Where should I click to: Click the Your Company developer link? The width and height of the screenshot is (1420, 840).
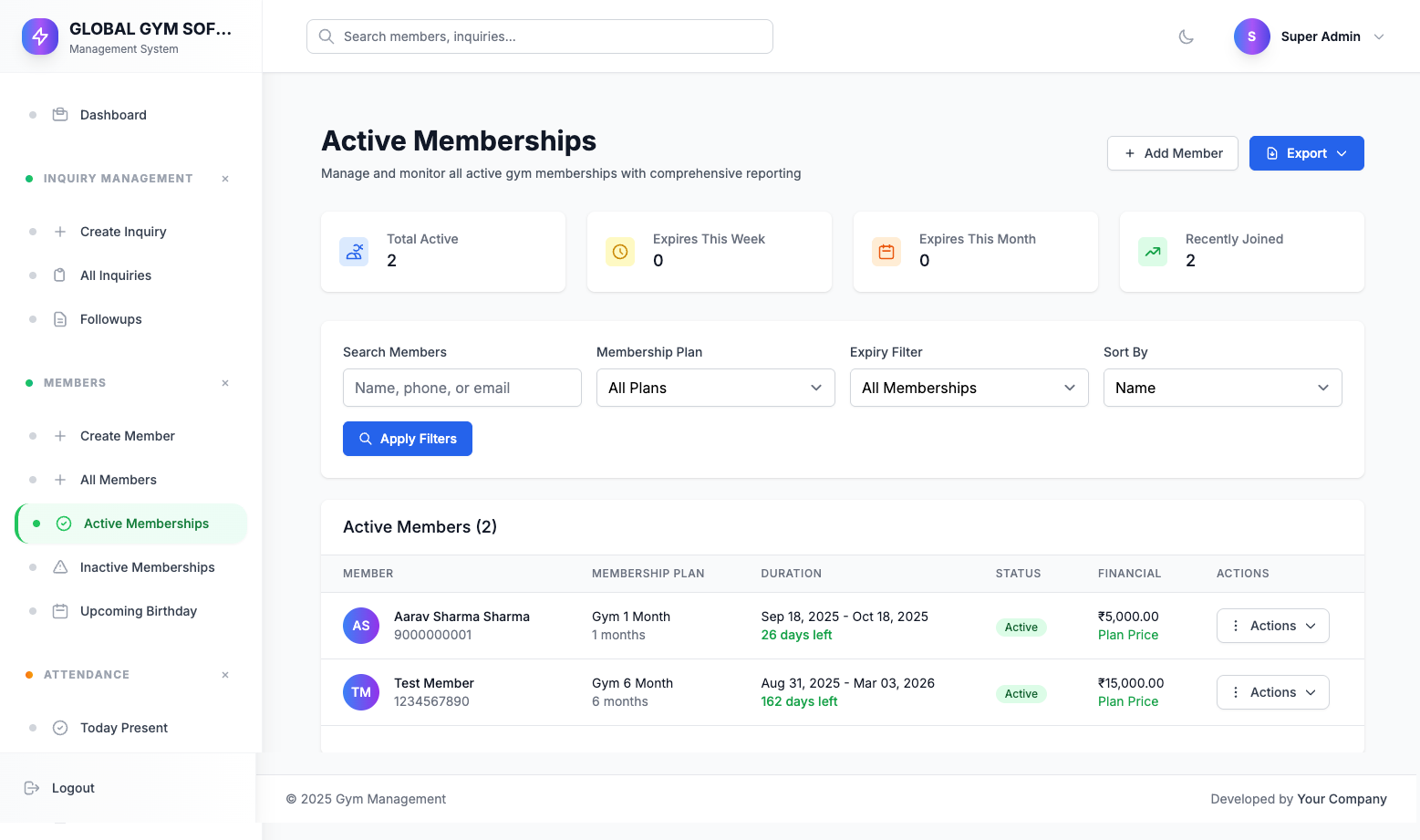(x=1342, y=799)
